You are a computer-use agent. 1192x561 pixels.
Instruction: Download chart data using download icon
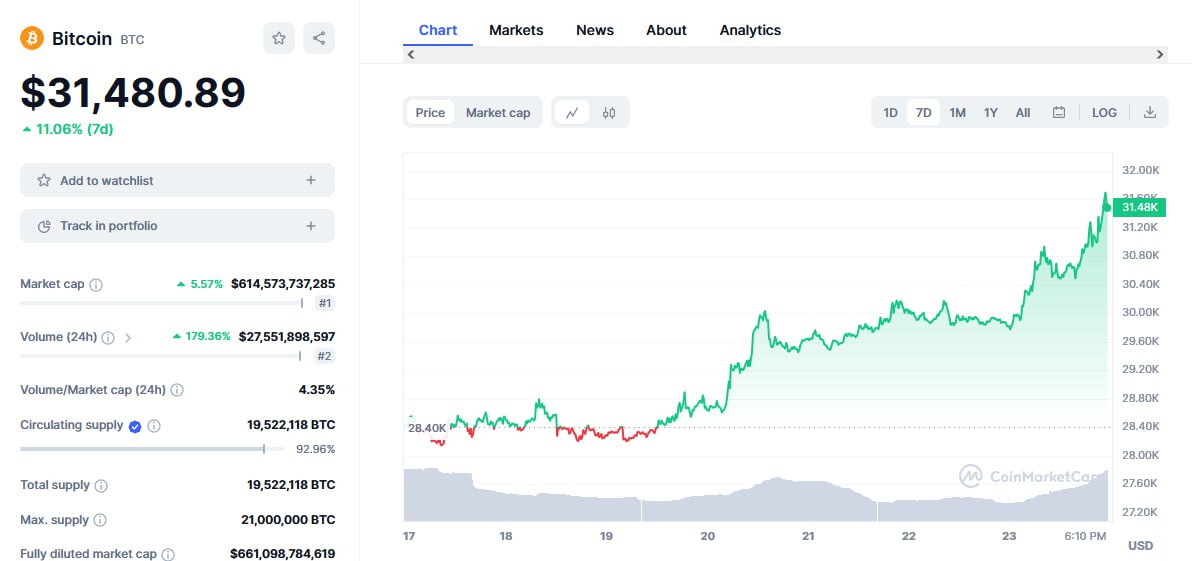[1150, 113]
